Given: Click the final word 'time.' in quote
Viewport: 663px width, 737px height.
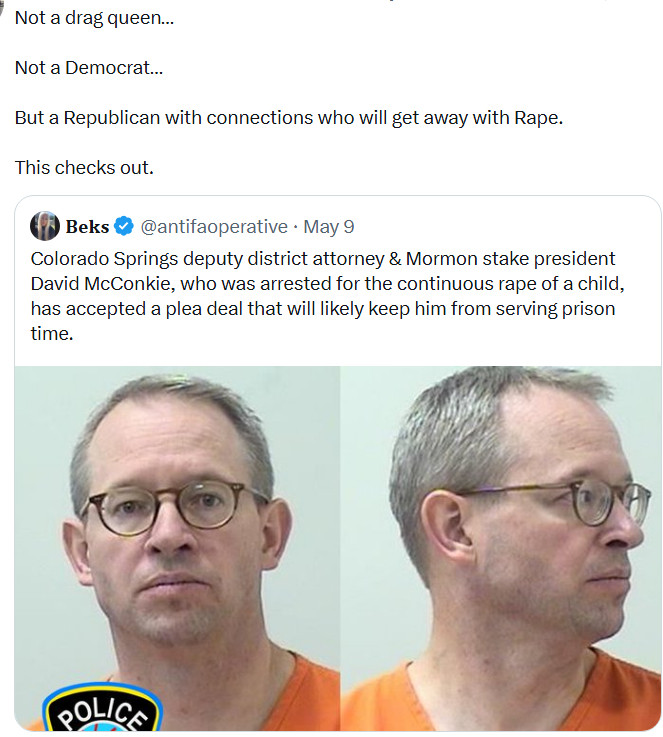Looking at the screenshot, I should [x=52, y=333].
